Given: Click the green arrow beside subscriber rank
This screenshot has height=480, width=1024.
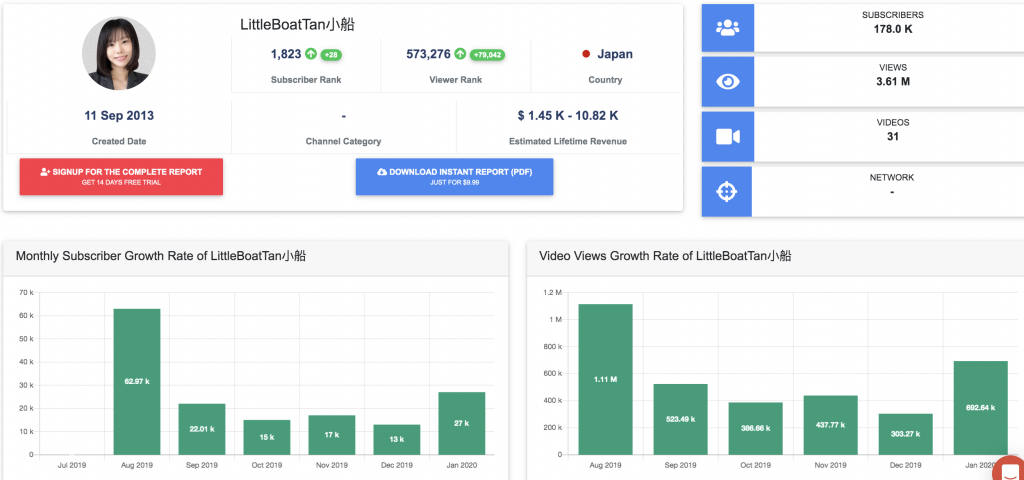Looking at the screenshot, I should click(x=310, y=54).
